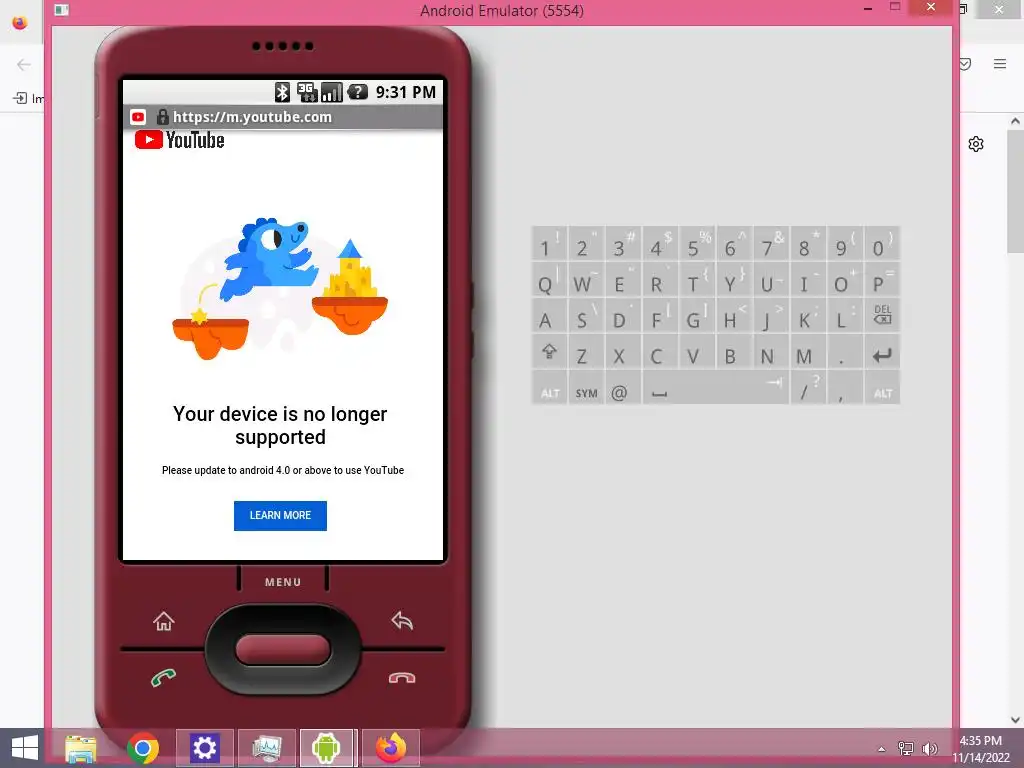1024x768 pixels.
Task: Click the Q key
Action: 549,280
